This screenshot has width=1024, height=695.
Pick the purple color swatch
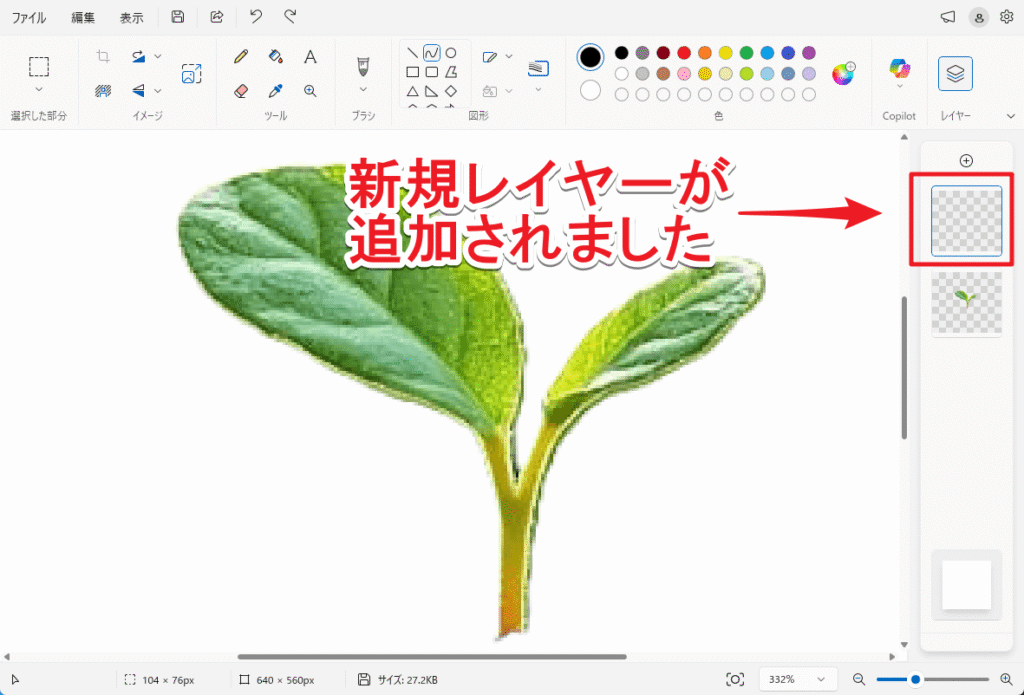pos(808,53)
